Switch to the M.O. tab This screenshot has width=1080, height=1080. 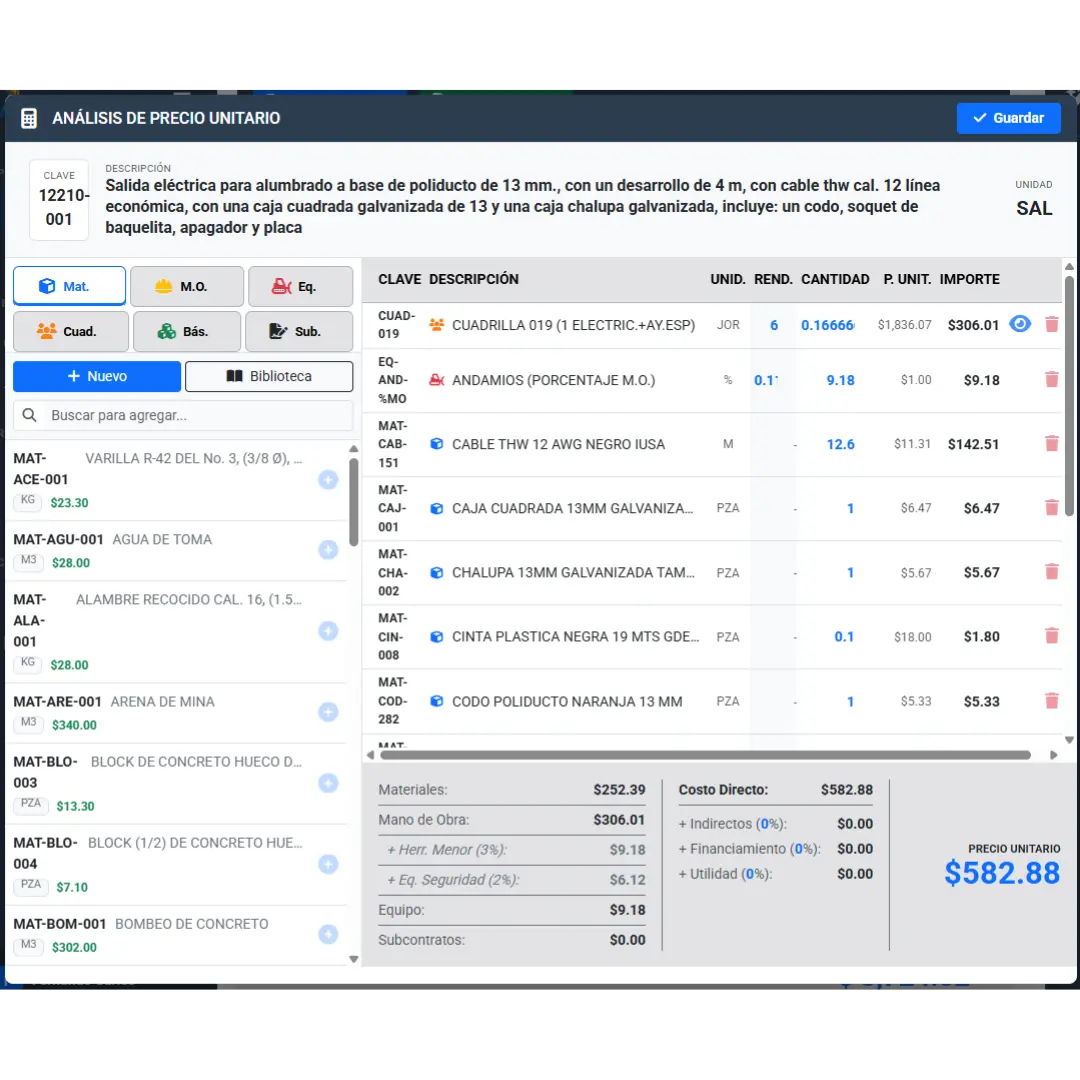pos(187,286)
